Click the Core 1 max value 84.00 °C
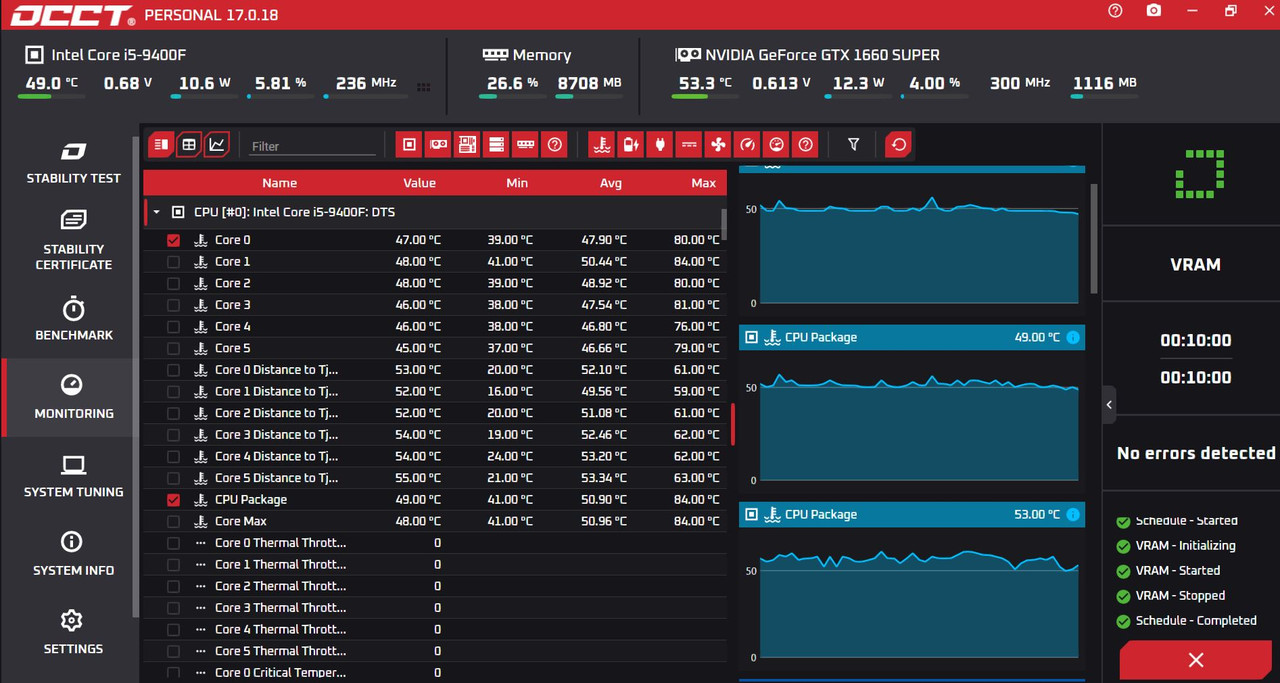This screenshot has width=1280, height=683. (696, 262)
